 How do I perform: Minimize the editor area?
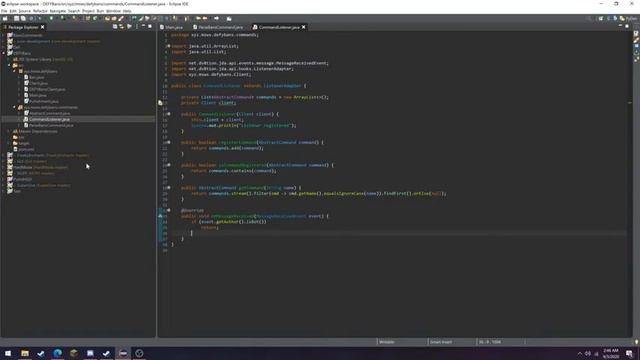click(620, 26)
